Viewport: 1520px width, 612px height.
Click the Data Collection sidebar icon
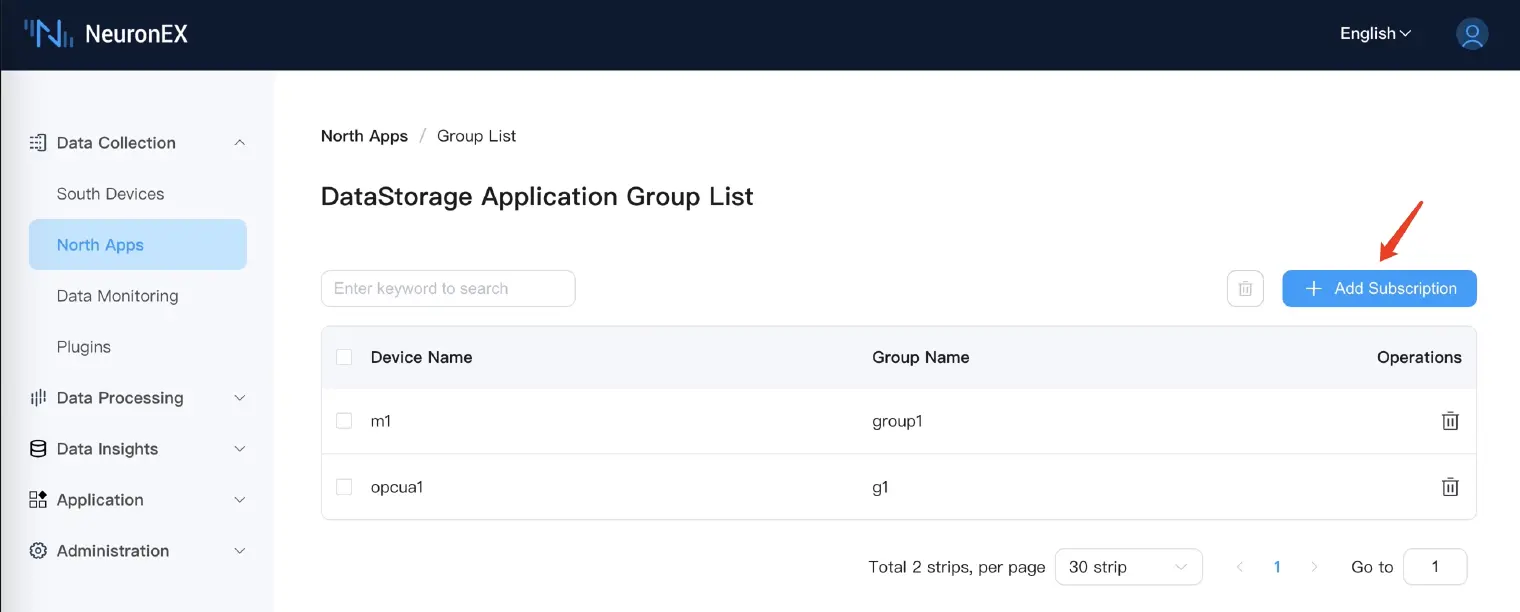[x=38, y=143]
